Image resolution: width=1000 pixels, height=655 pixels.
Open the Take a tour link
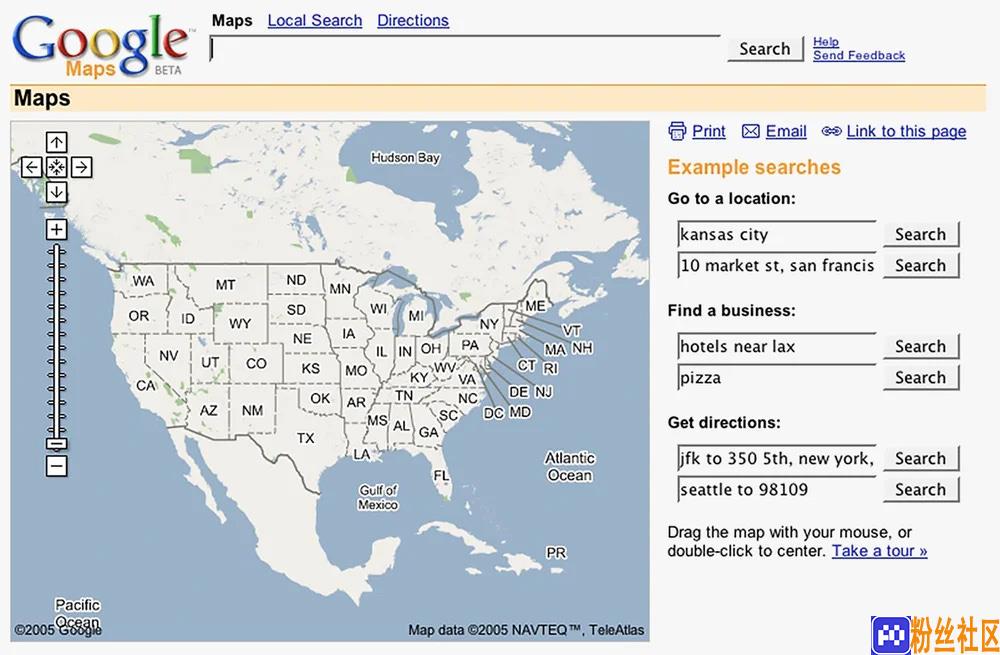[879, 550]
